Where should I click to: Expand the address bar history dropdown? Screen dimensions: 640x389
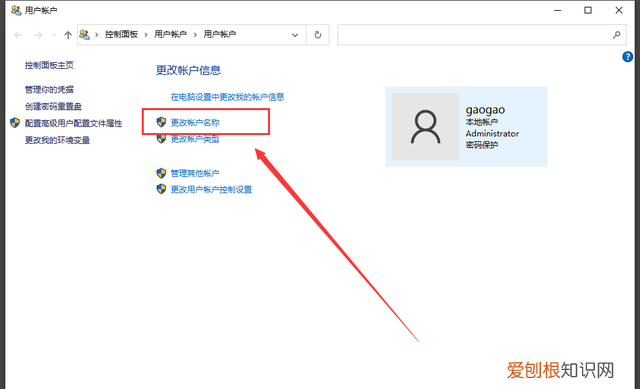[295, 35]
